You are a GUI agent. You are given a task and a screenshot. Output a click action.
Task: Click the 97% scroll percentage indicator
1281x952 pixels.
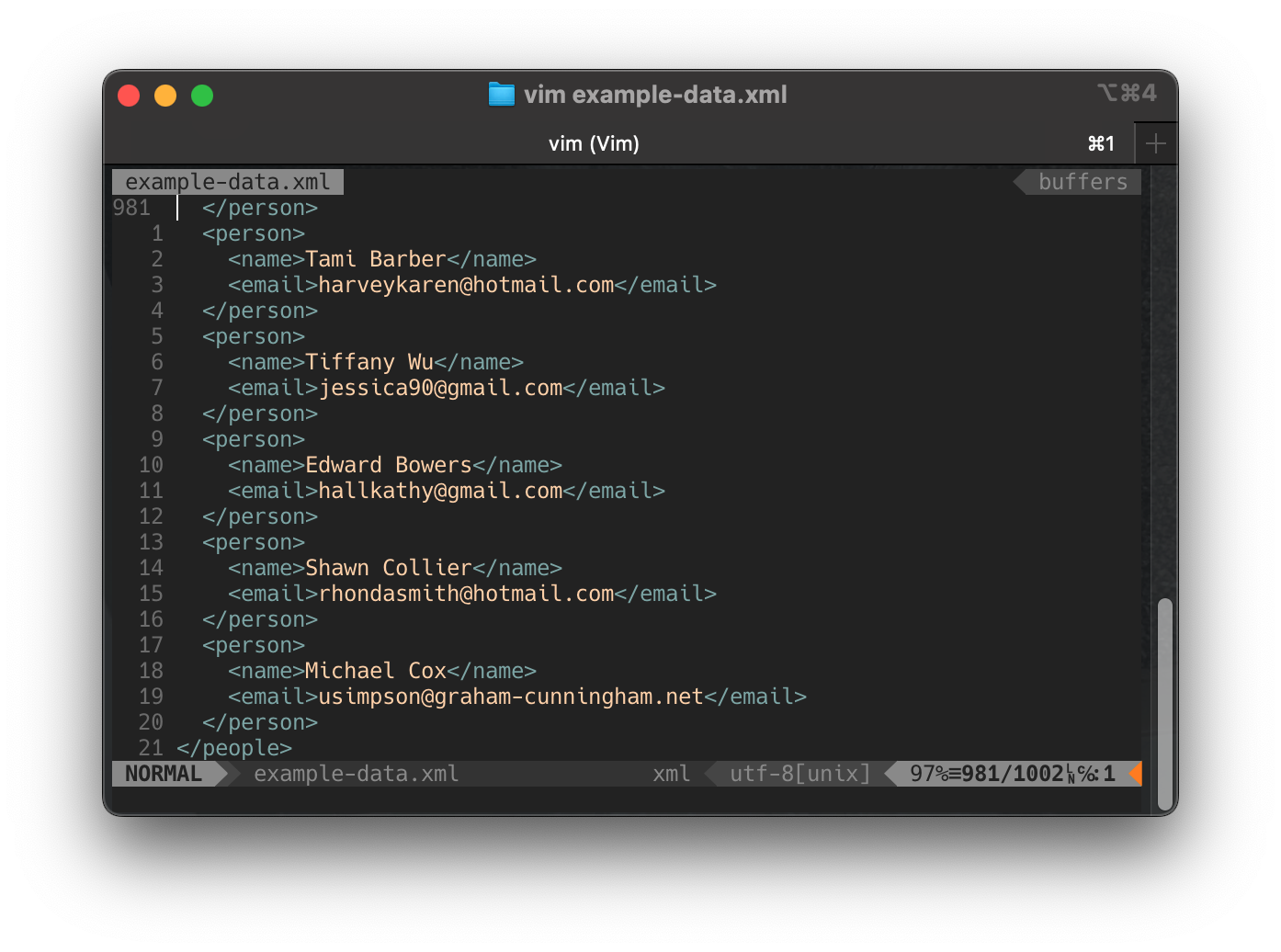[x=931, y=774]
